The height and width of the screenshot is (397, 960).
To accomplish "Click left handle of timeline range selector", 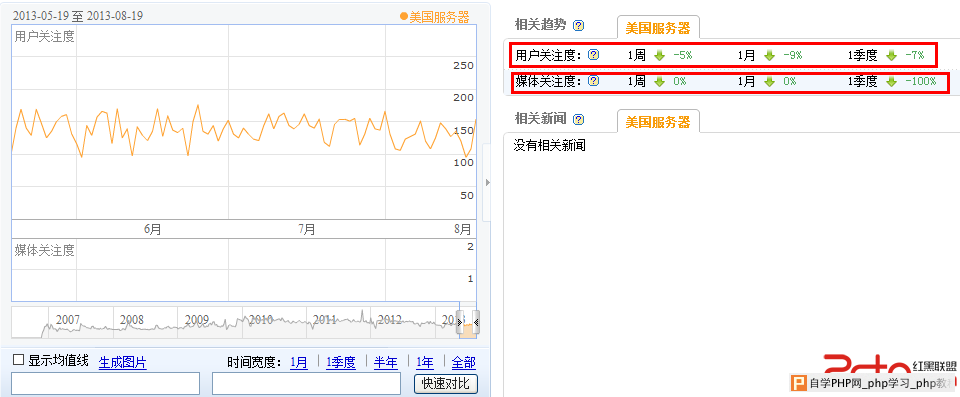I will click(460, 322).
